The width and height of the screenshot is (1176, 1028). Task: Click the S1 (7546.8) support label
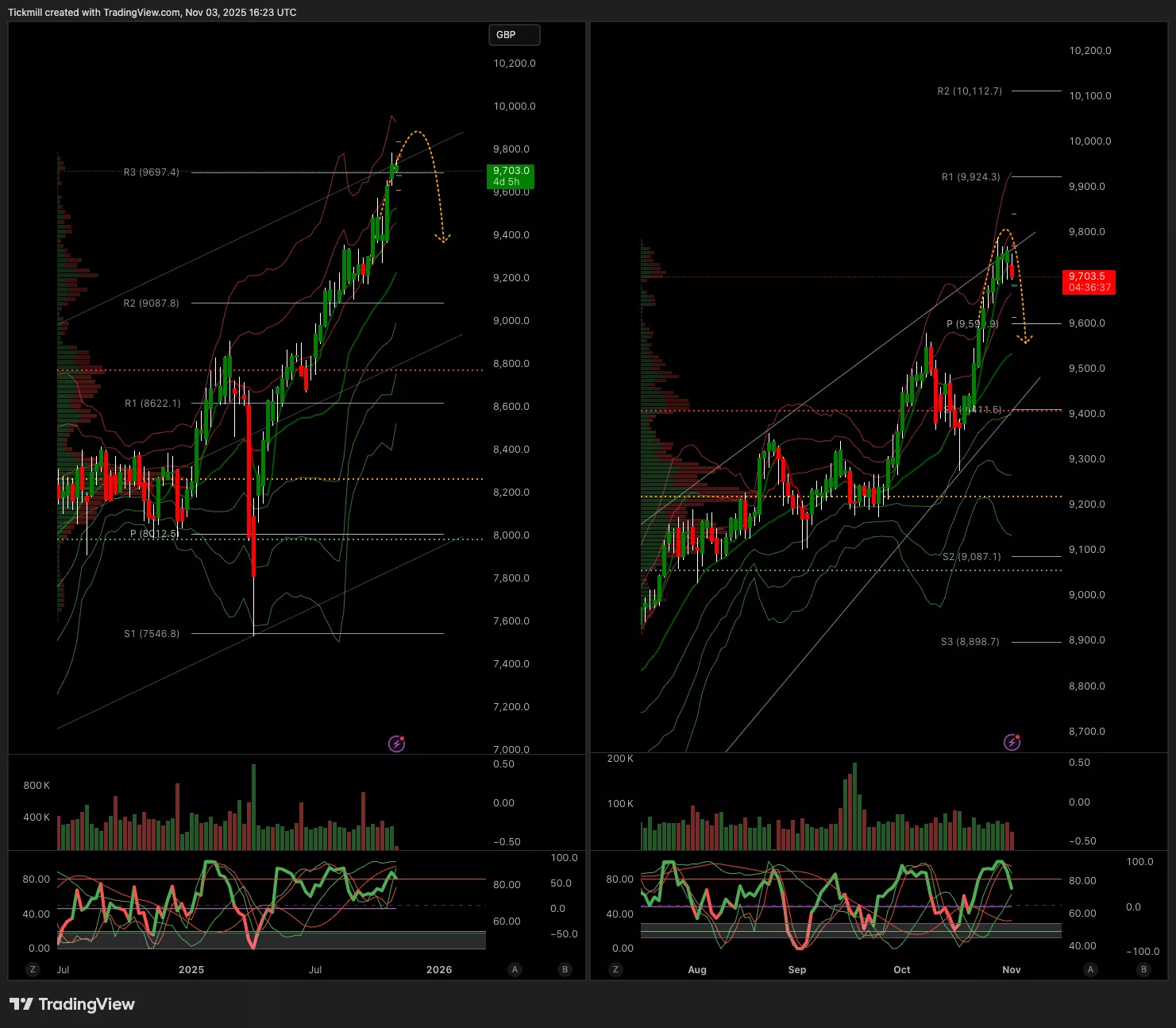pos(152,634)
